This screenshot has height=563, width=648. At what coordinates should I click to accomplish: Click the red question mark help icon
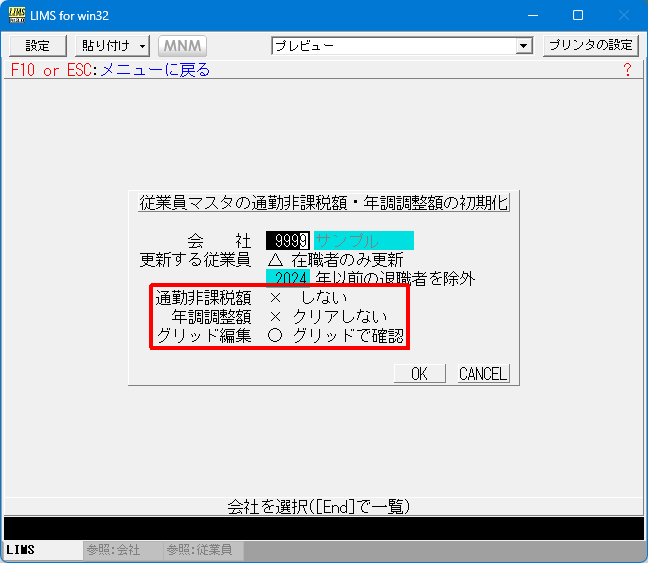pos(627,70)
